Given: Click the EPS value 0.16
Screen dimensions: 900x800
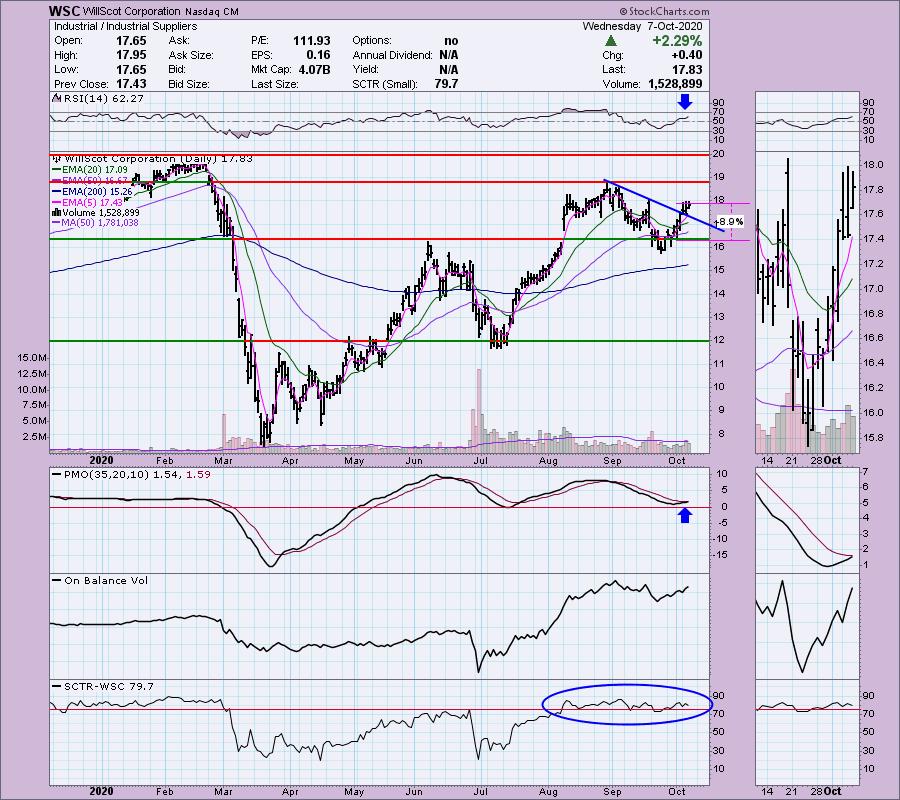Looking at the screenshot, I should 319,55.
